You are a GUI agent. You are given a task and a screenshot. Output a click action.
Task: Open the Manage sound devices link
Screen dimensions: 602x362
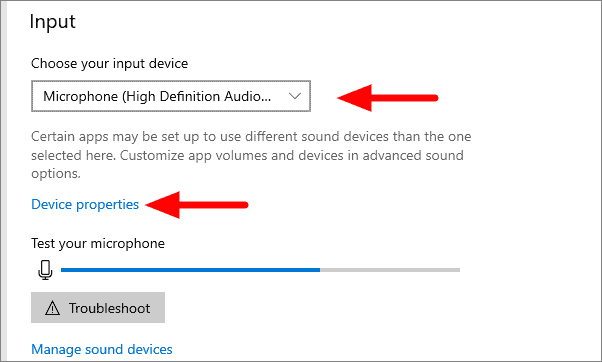tap(102, 349)
